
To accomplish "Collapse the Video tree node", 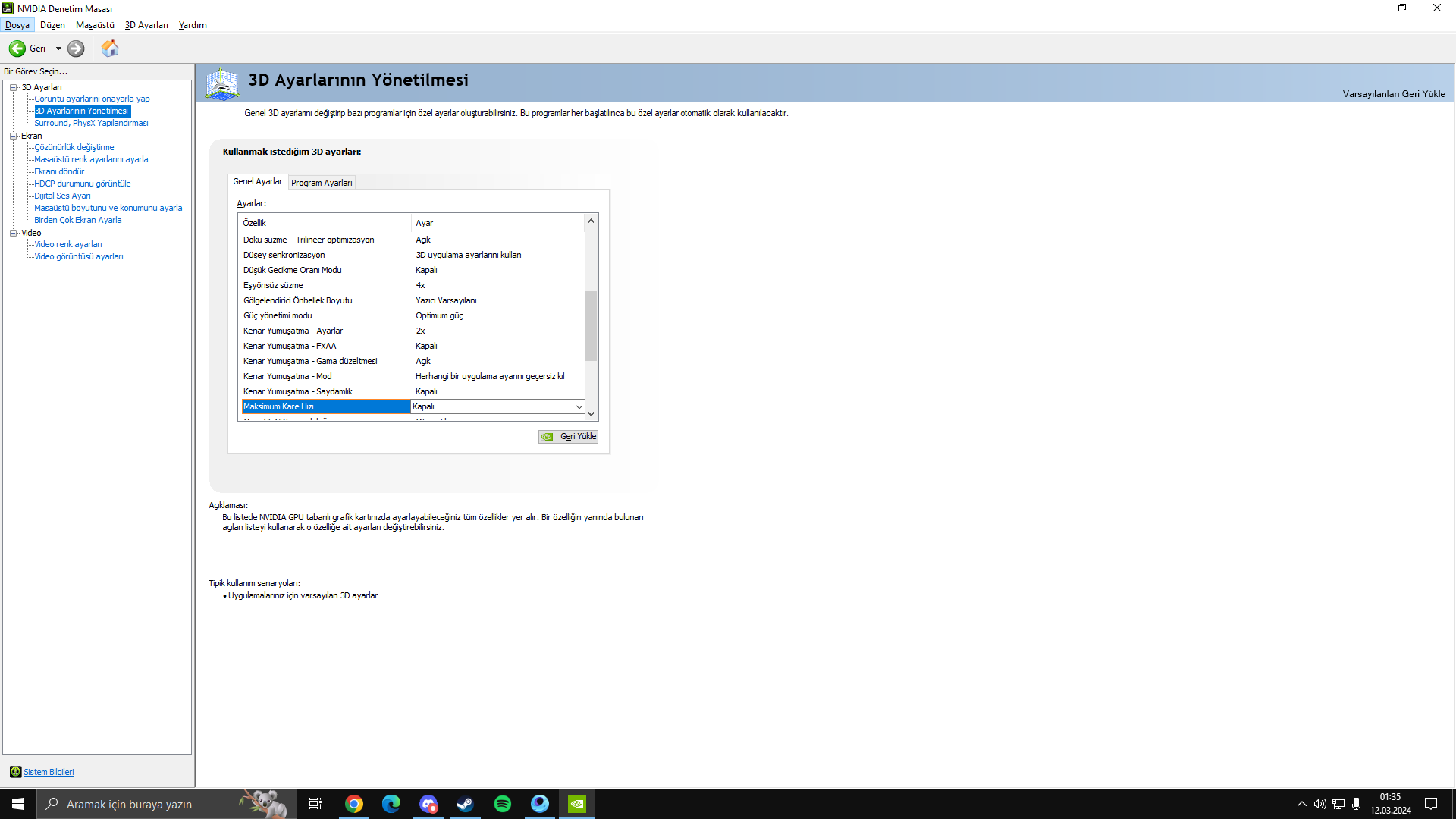I will click(x=13, y=233).
